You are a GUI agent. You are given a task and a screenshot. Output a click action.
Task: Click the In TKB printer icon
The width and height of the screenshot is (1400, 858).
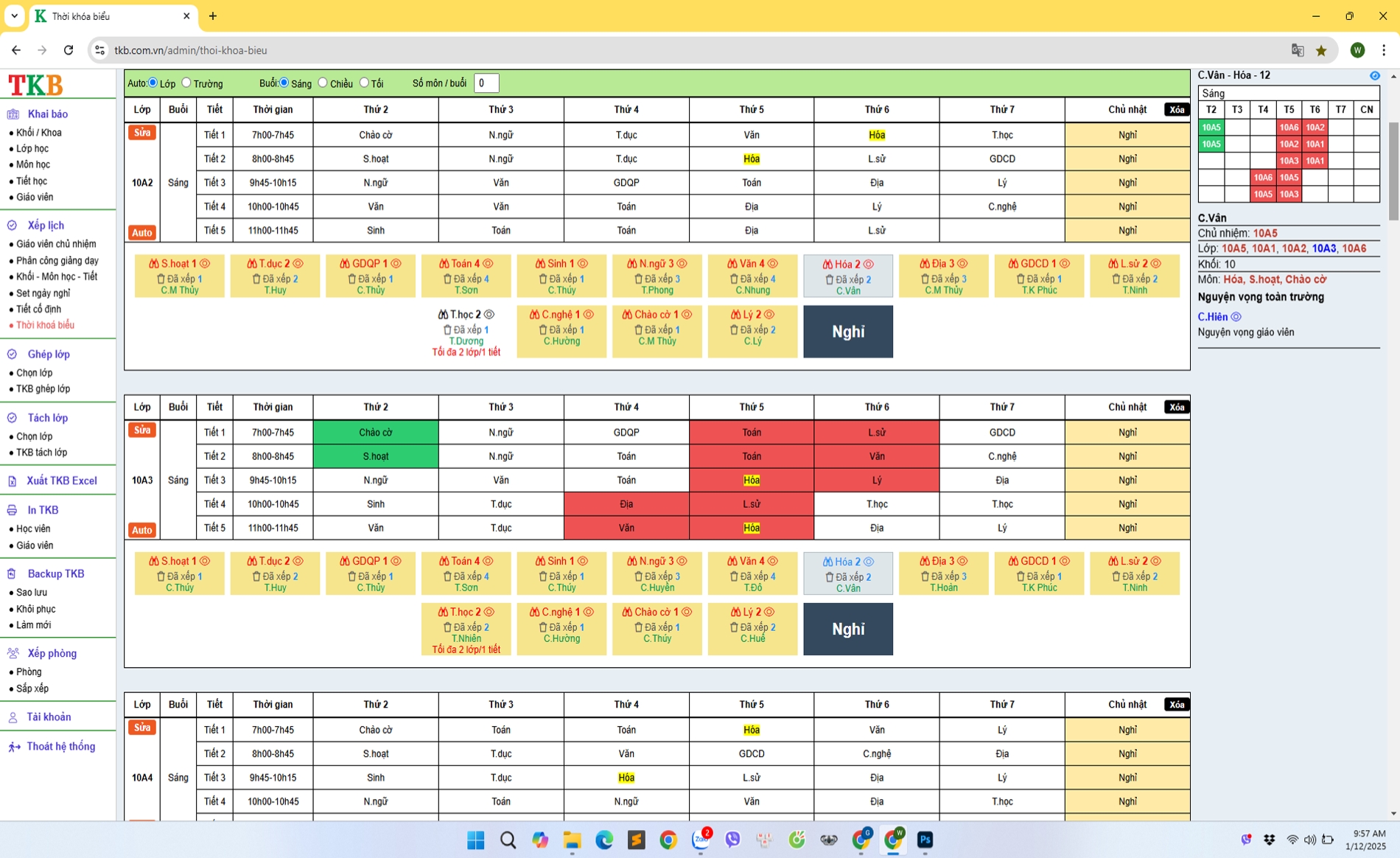[13, 510]
